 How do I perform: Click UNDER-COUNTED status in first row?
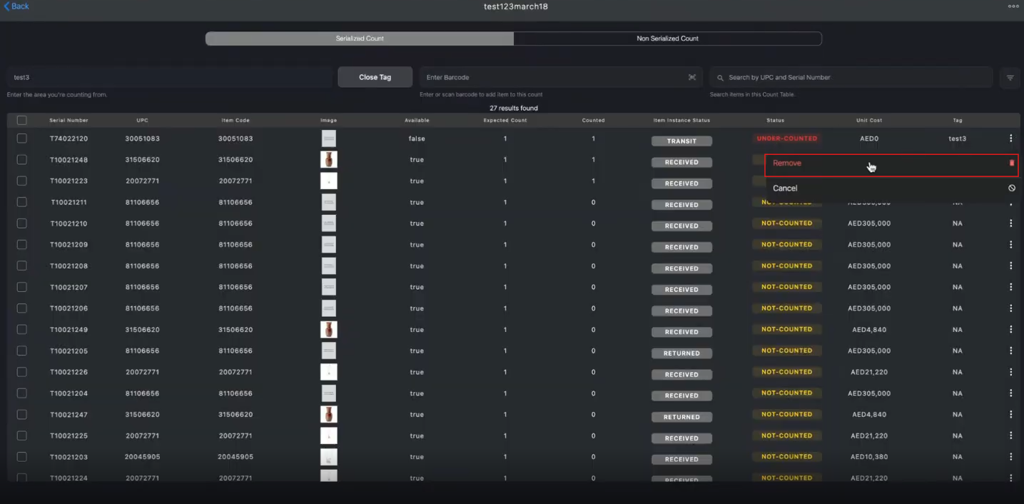click(x=787, y=138)
